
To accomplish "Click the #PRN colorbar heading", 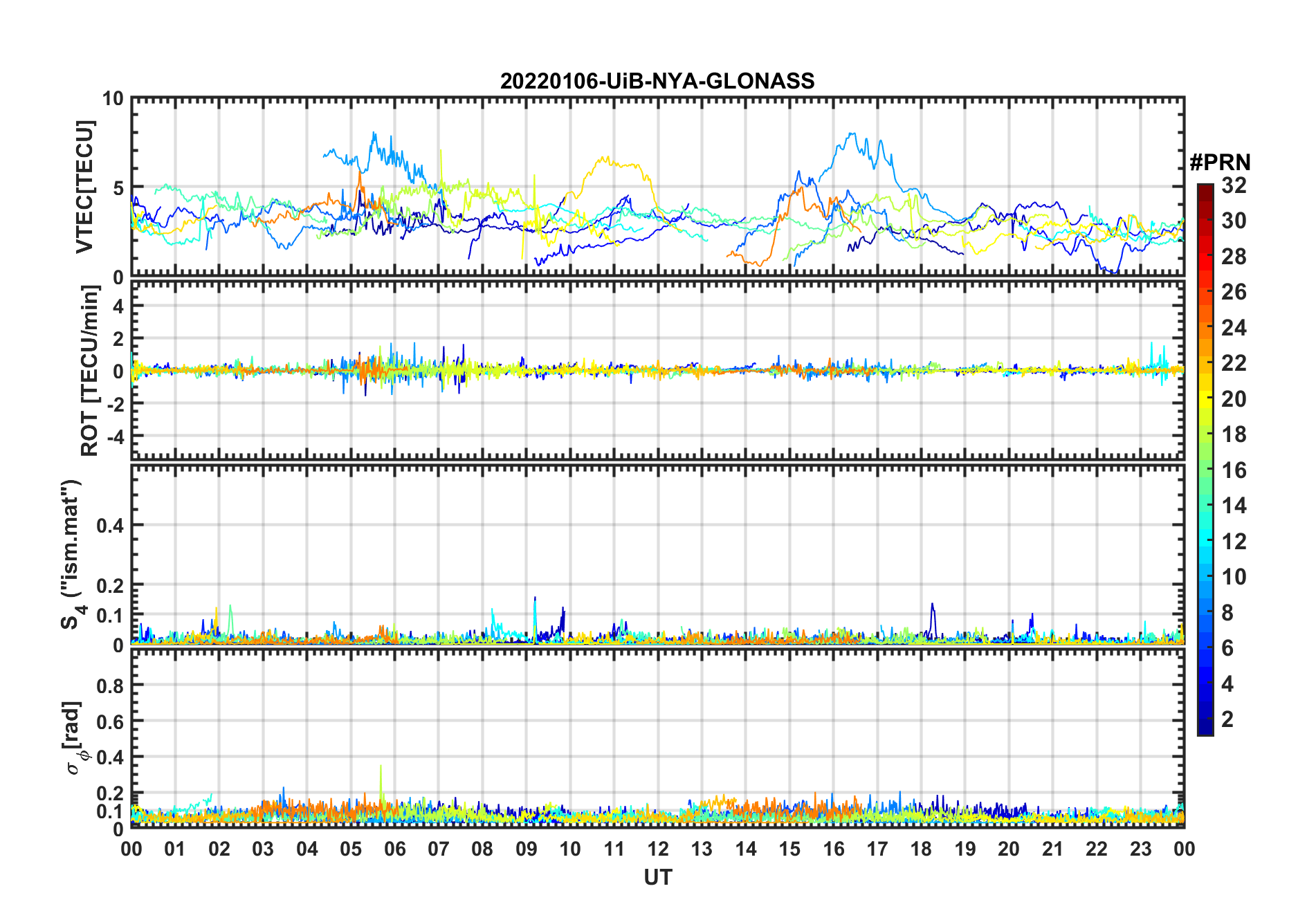I will point(1220,162).
